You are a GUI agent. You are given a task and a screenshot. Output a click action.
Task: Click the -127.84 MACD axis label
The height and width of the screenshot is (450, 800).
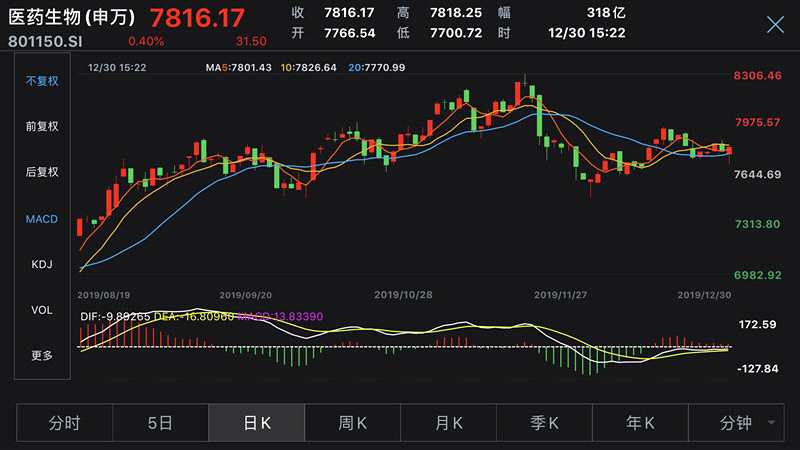758,368
